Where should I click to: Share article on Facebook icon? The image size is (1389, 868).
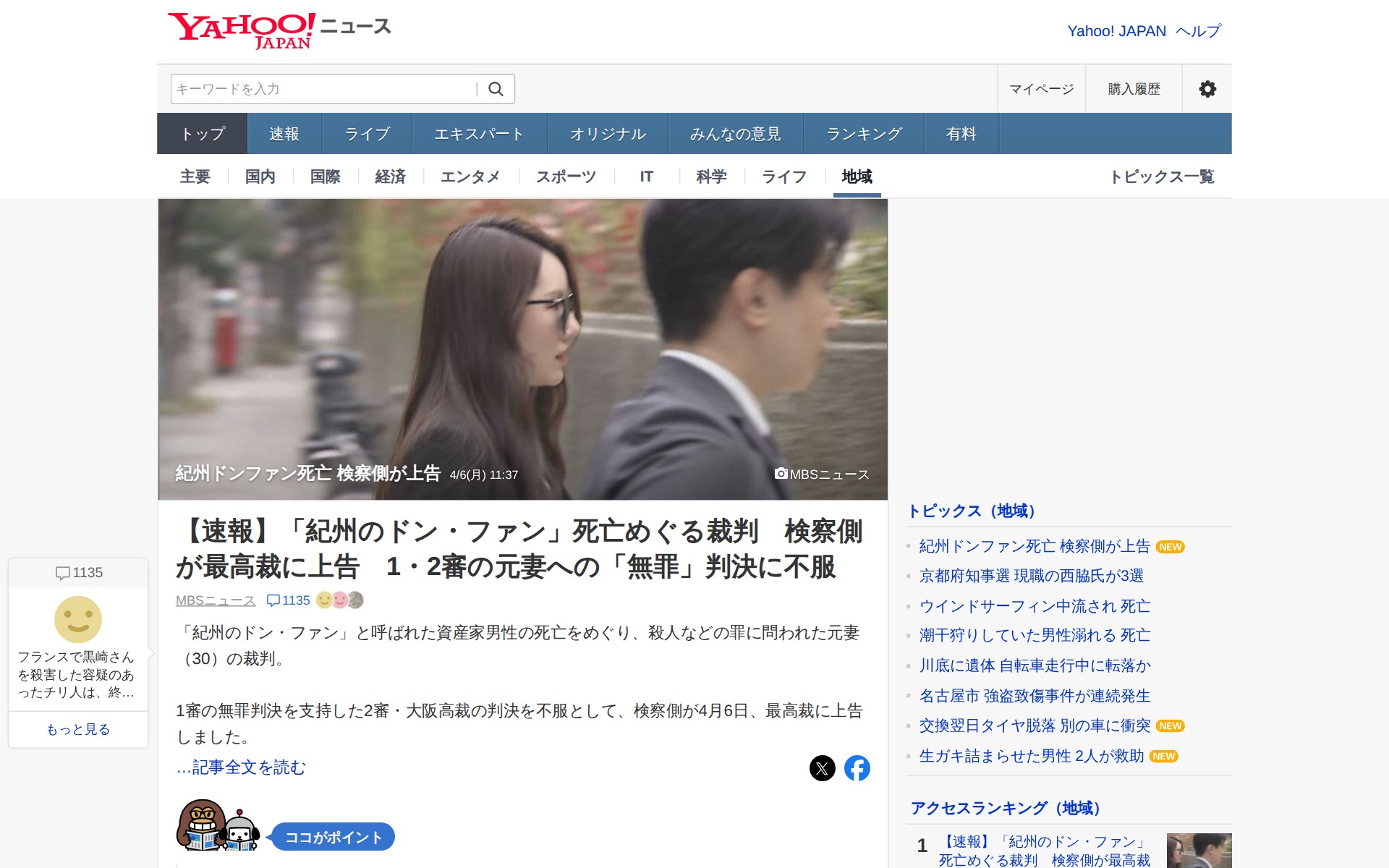click(857, 768)
